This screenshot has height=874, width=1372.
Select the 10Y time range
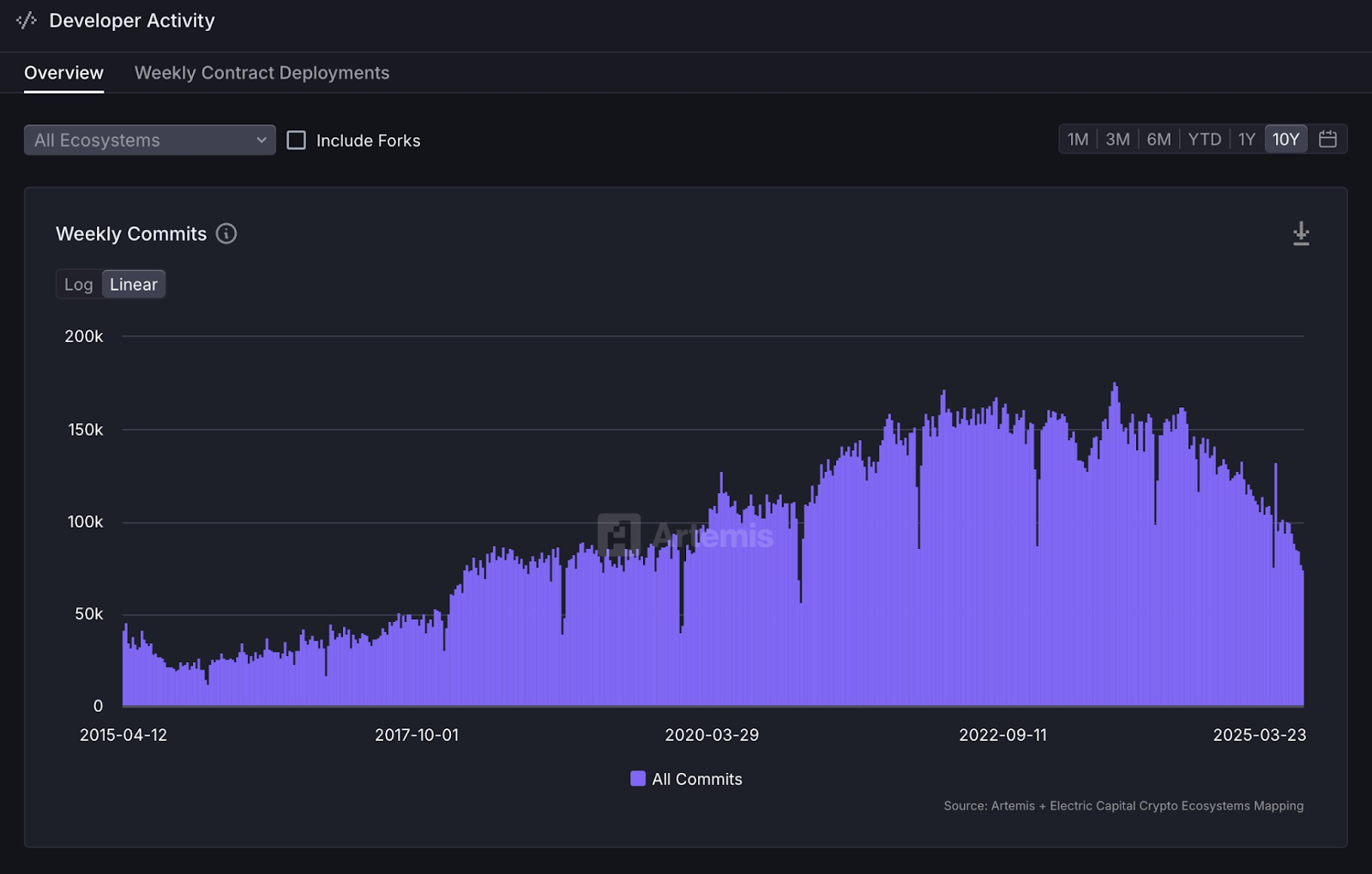pyautogui.click(x=1285, y=139)
